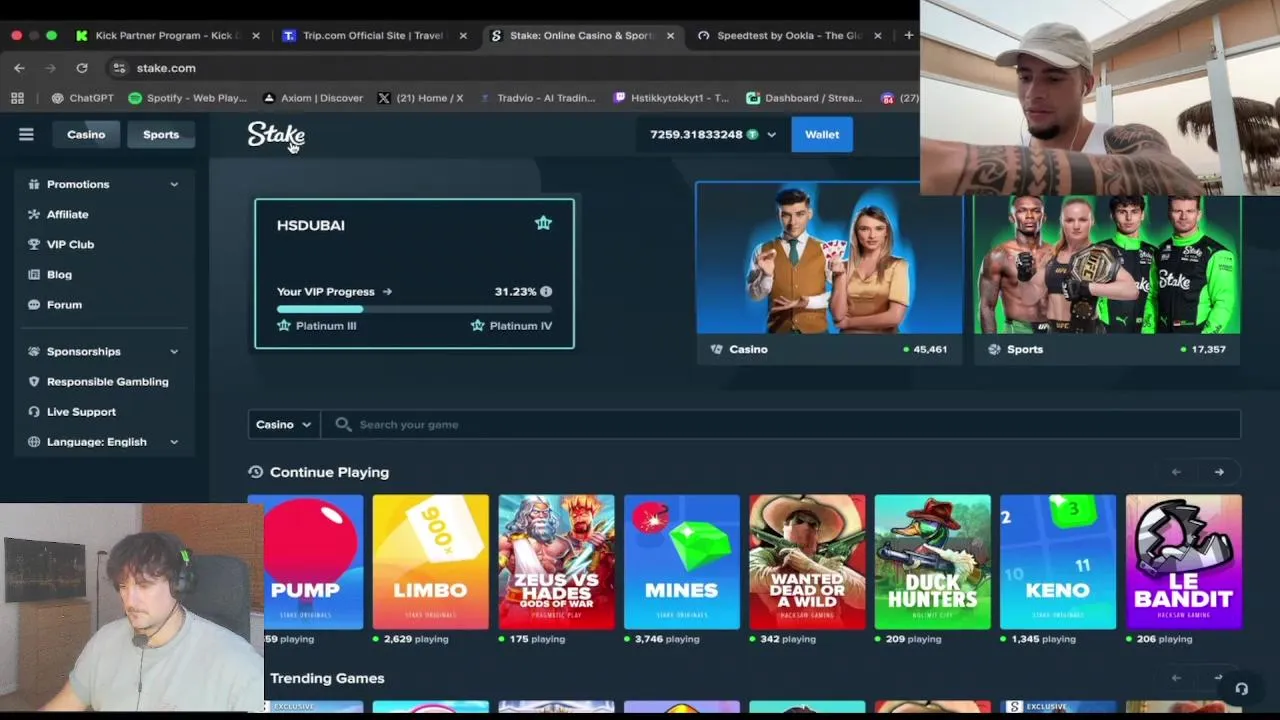Open the Keno game thumbnail
The width and height of the screenshot is (1280, 720).
1058,562
